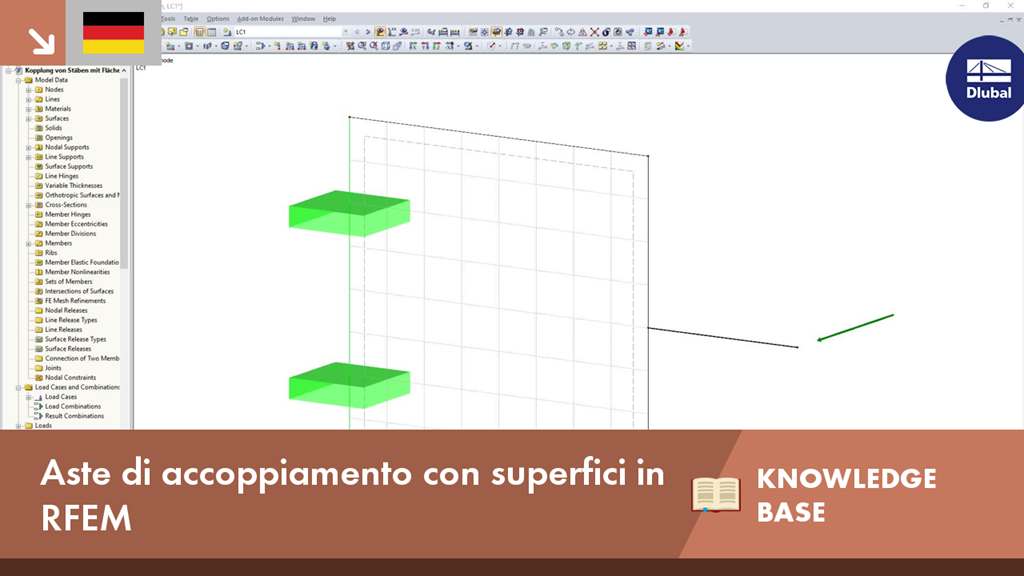Screen dimensions: 1024x576
Task: Open the Add-on Modules menu
Action: [260, 19]
